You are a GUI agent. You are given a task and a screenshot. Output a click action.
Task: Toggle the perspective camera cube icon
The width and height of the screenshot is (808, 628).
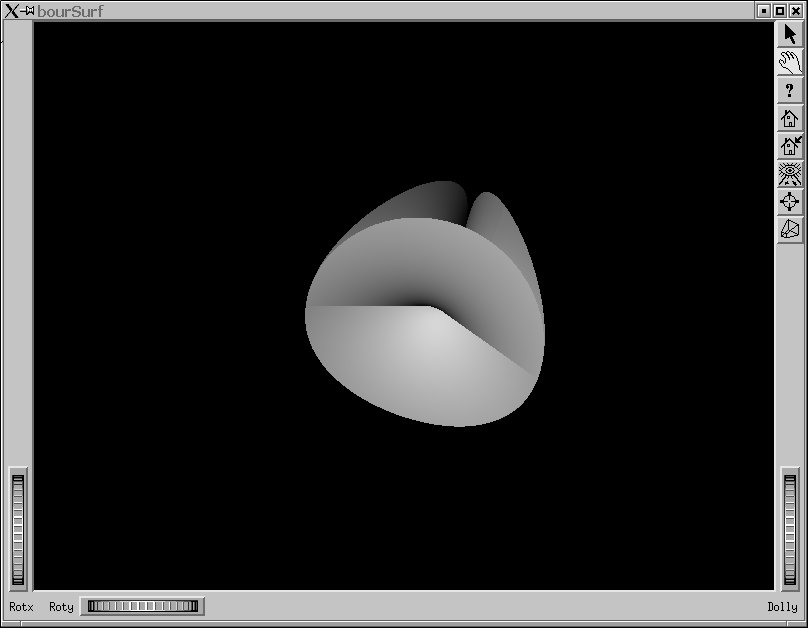(x=789, y=229)
